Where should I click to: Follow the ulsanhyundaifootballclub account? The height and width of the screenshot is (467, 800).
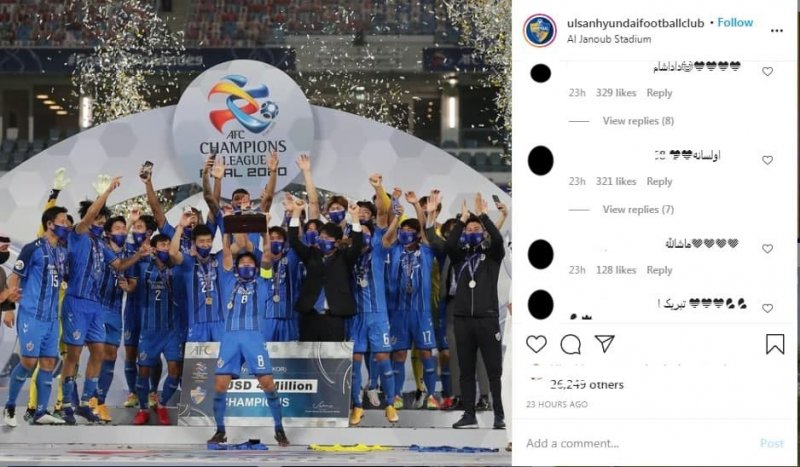tap(735, 22)
